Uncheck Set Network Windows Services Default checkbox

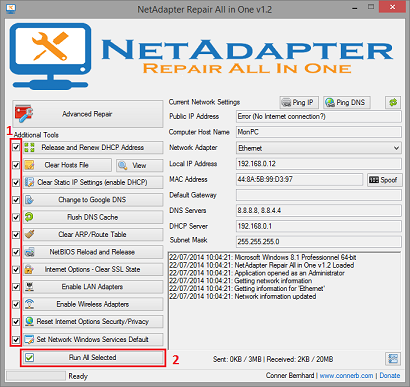click(16, 340)
